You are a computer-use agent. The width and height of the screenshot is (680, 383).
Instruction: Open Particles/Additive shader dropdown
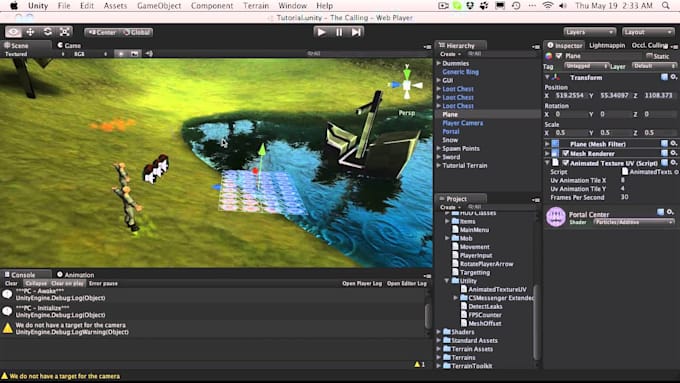pos(633,222)
